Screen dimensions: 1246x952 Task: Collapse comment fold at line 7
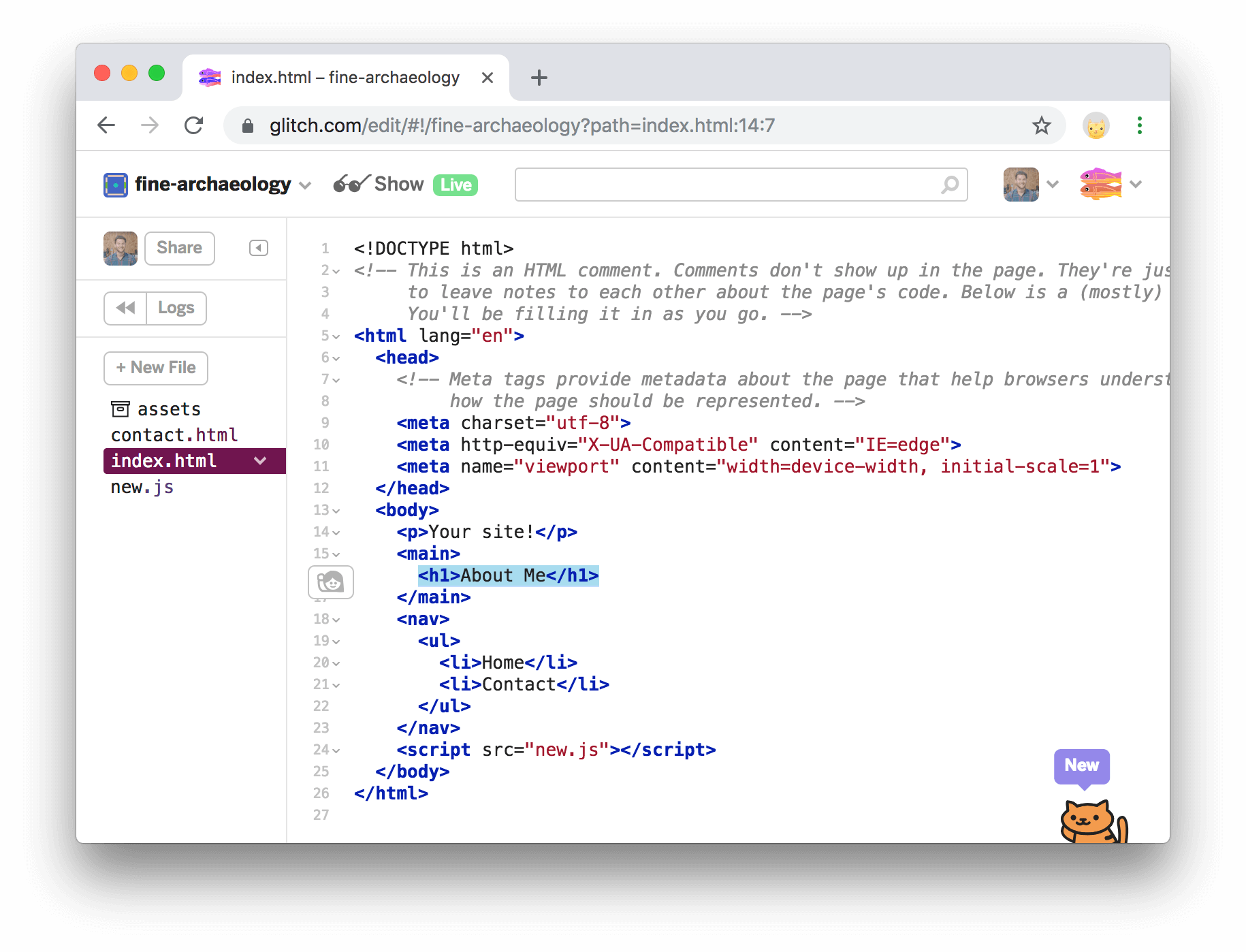tap(336, 380)
